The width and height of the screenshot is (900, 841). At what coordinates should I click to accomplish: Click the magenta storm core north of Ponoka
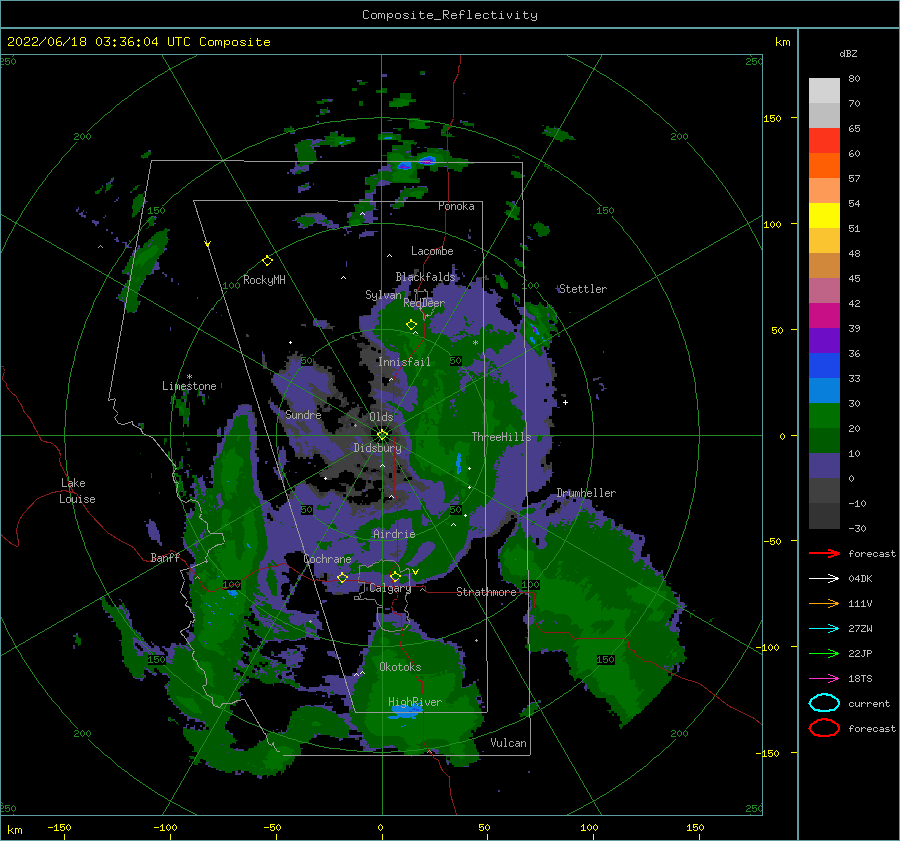[x=427, y=161]
